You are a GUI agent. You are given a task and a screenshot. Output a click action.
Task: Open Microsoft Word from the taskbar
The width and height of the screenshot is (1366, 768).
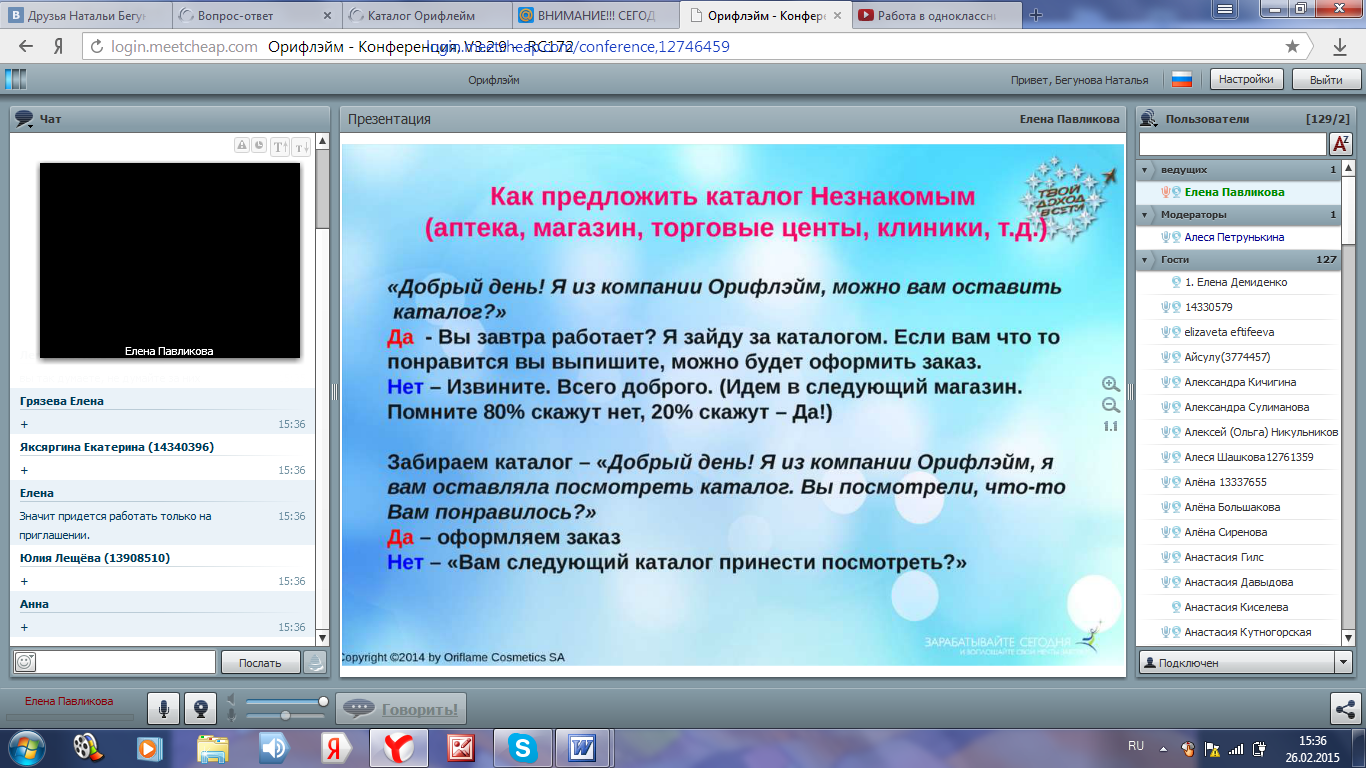[x=582, y=746]
